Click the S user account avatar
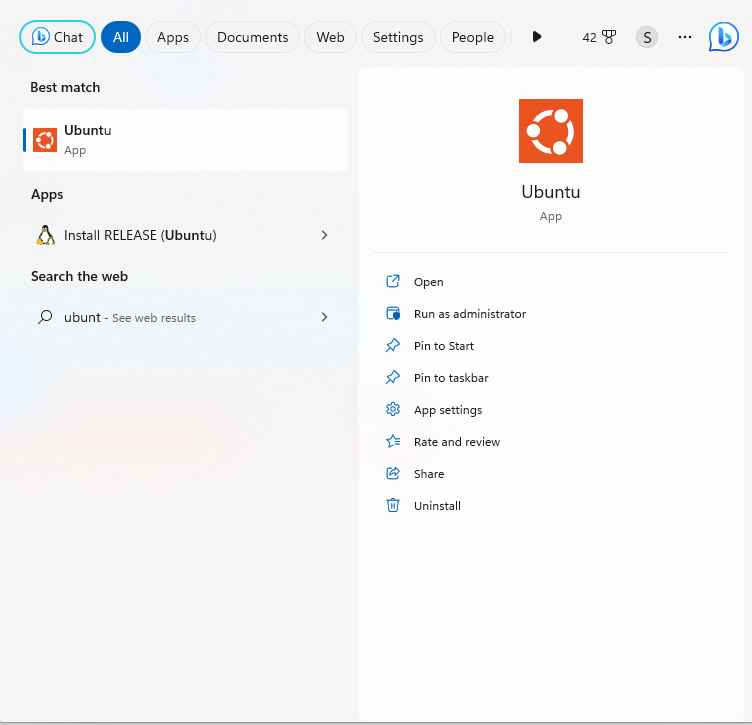 tap(647, 37)
